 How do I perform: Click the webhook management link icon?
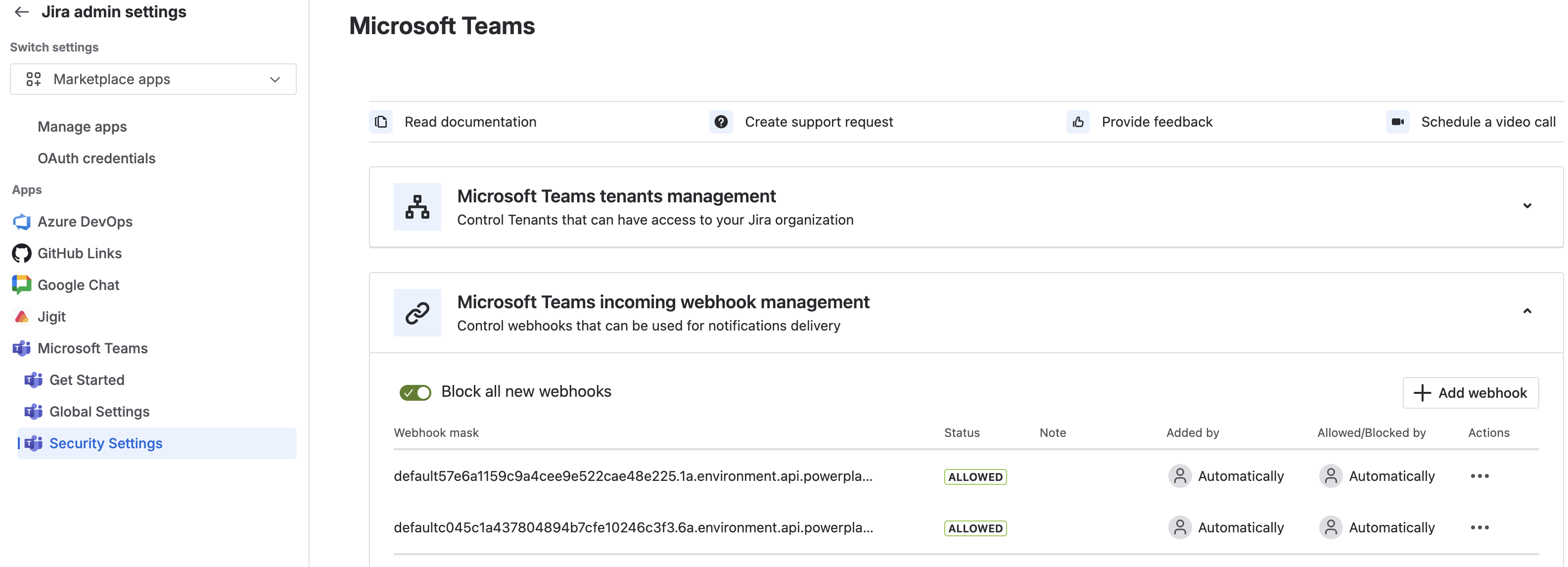pos(417,312)
